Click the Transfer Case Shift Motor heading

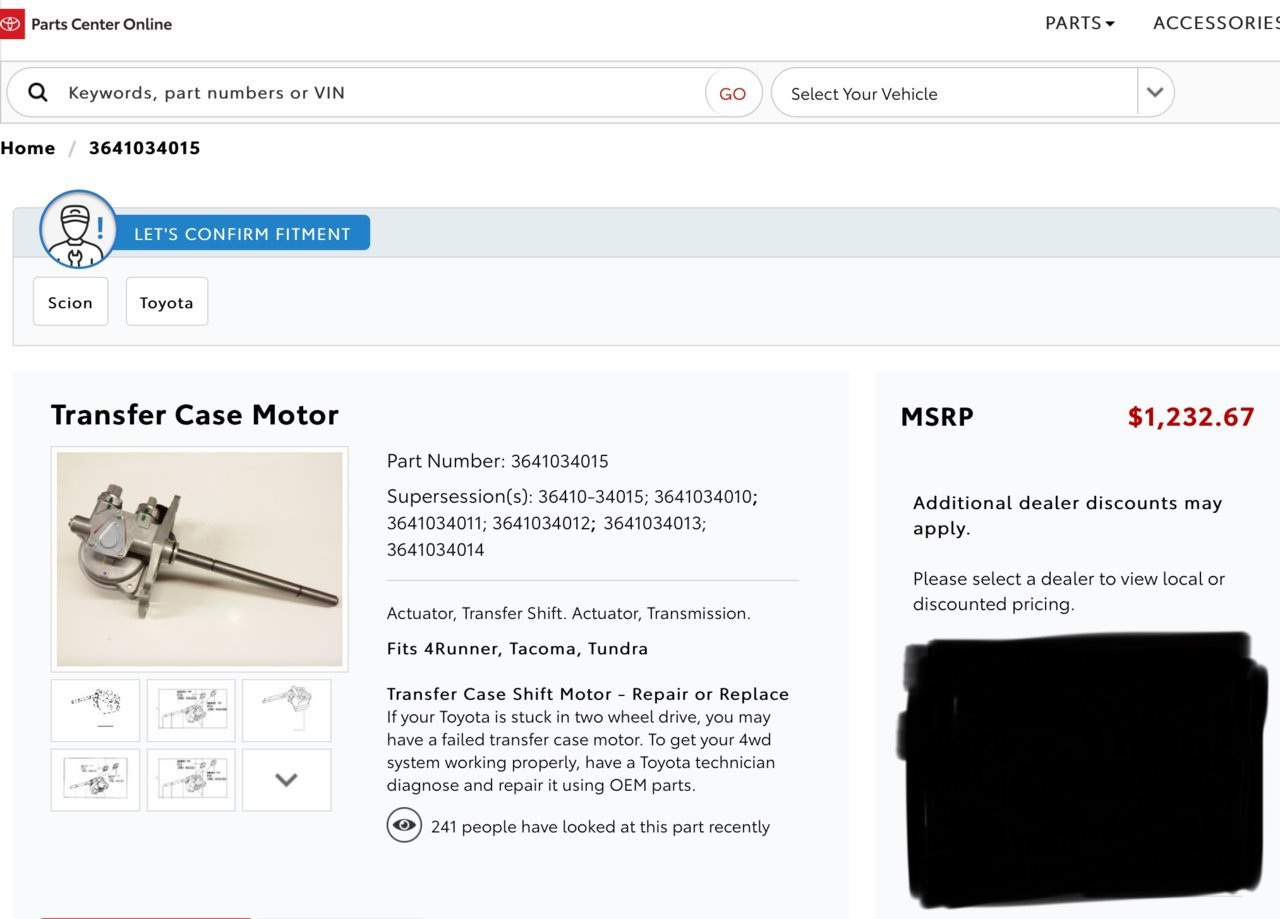(588, 694)
